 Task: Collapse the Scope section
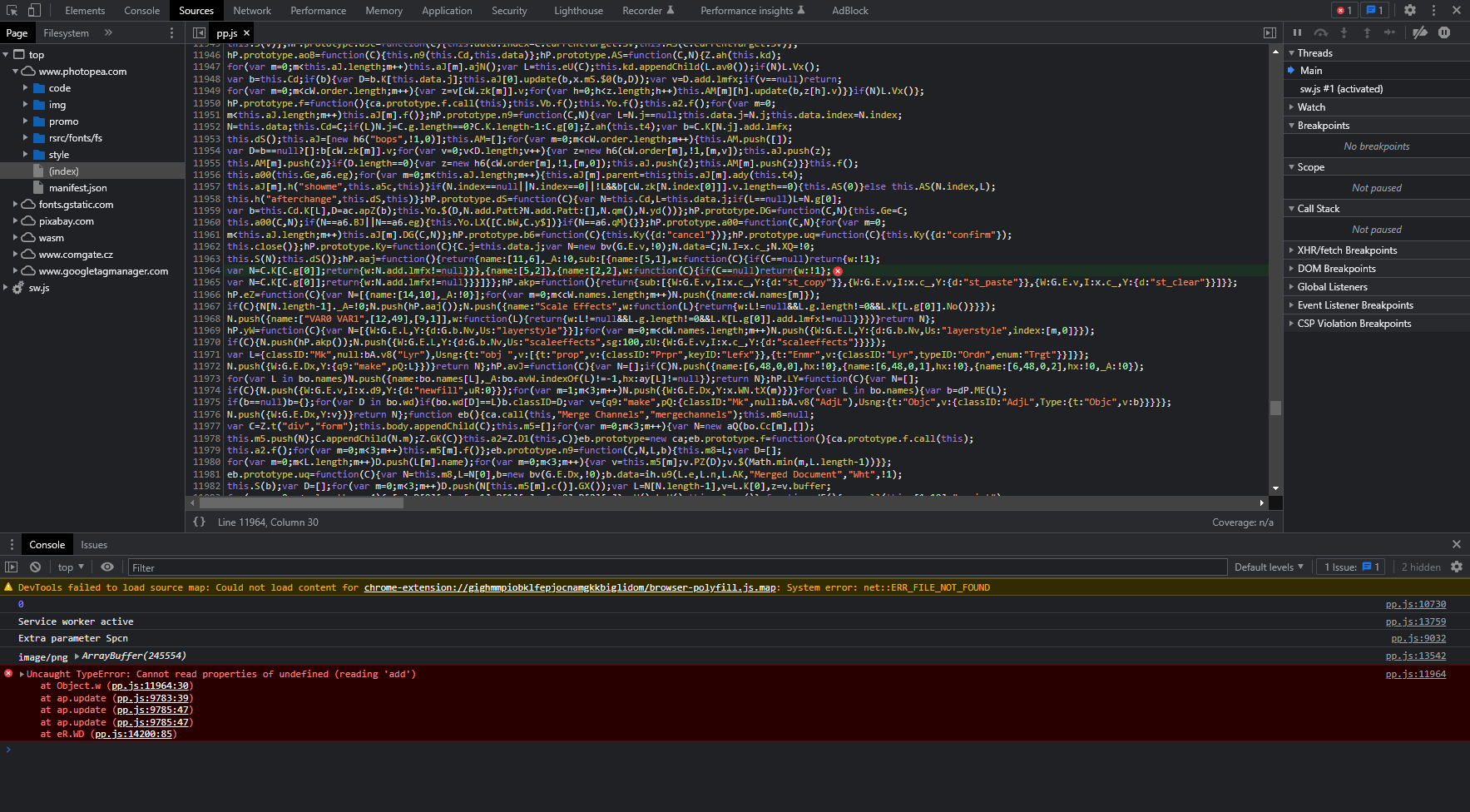click(1307, 166)
